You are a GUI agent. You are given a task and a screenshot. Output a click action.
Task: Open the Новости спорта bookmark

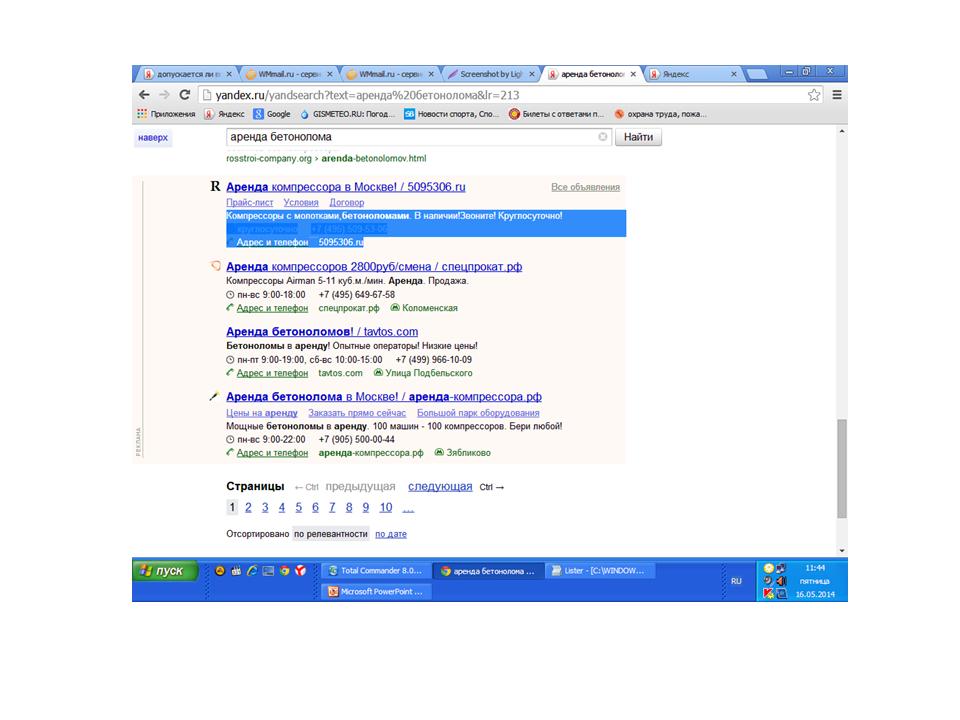pos(452,114)
